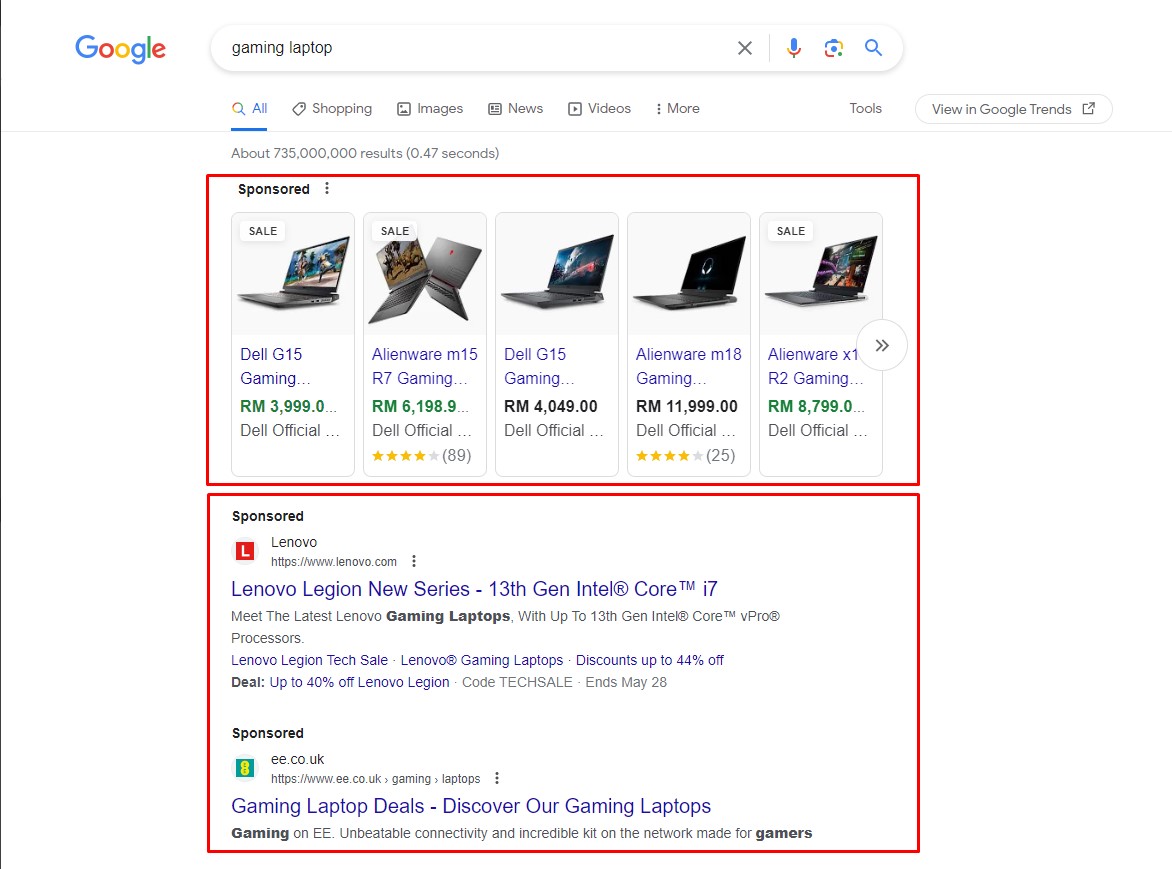Show next sponsored products with double-arrow
Image resolution: width=1172 pixels, height=869 pixels.
[x=882, y=345]
